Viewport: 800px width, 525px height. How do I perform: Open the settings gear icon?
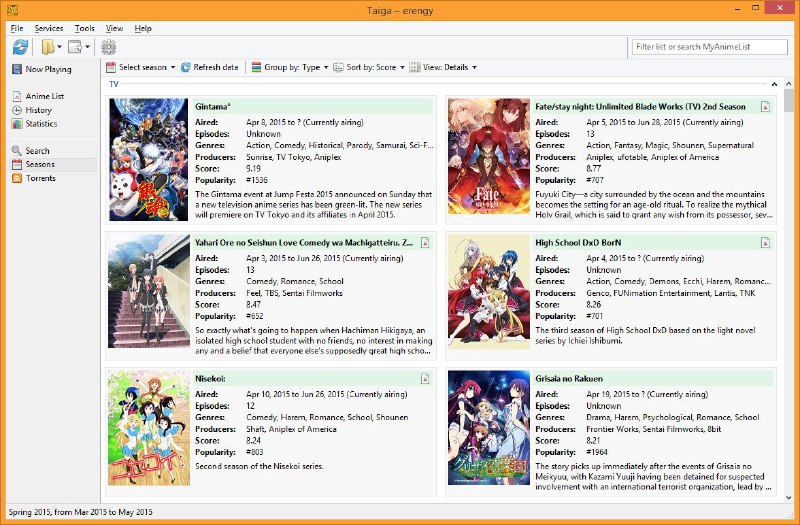coord(108,47)
